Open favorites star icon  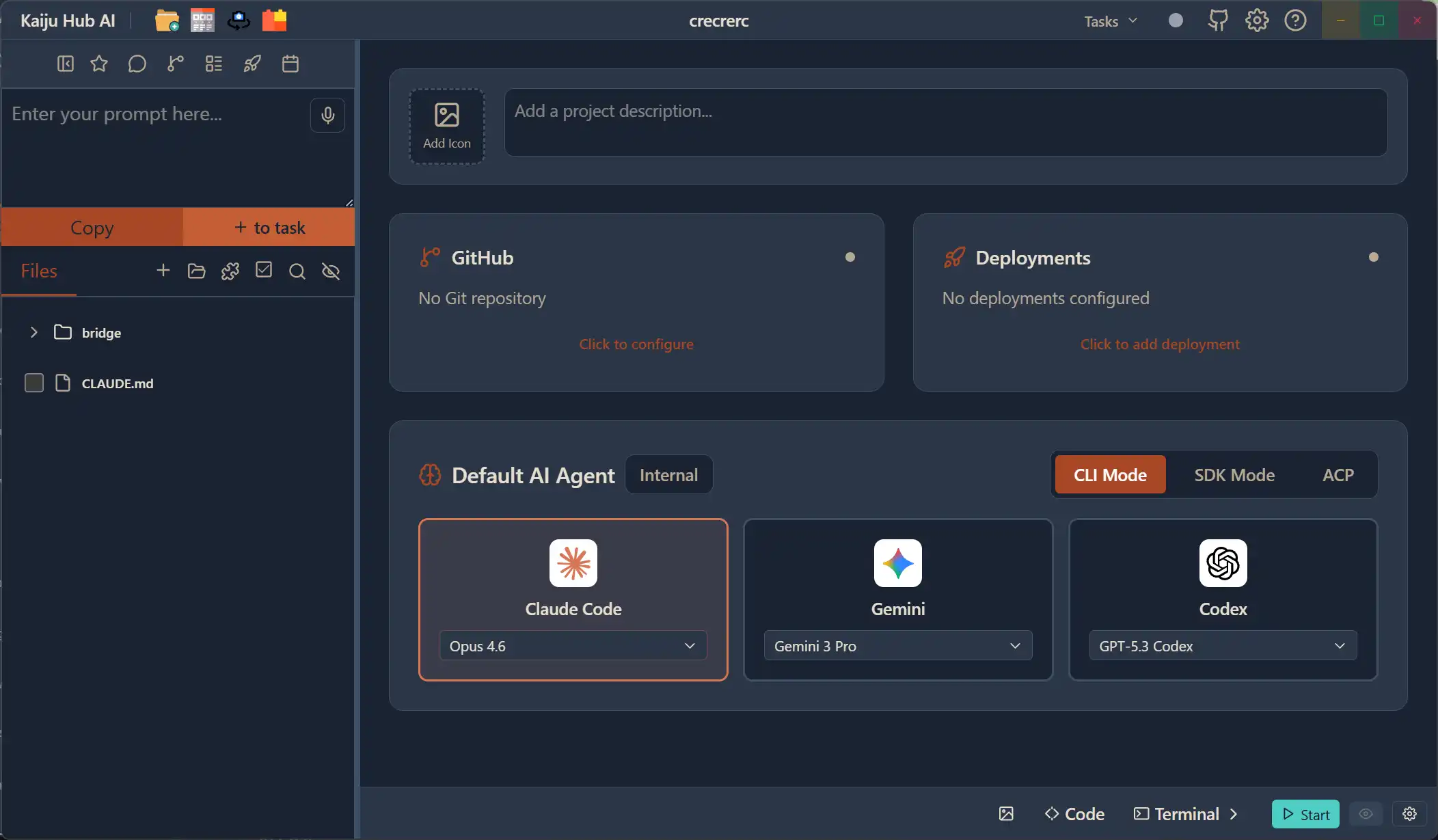coord(99,64)
